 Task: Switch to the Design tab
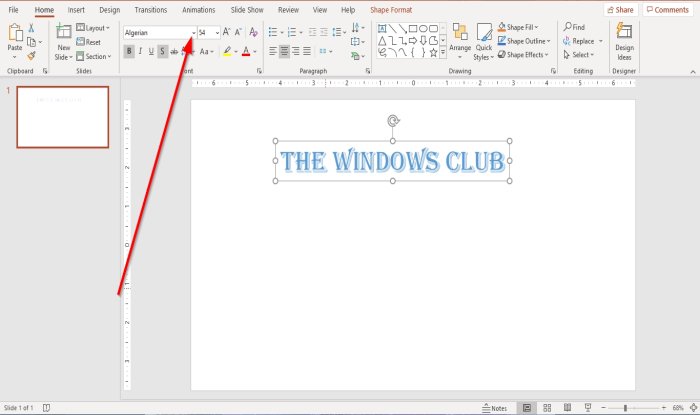[109, 10]
